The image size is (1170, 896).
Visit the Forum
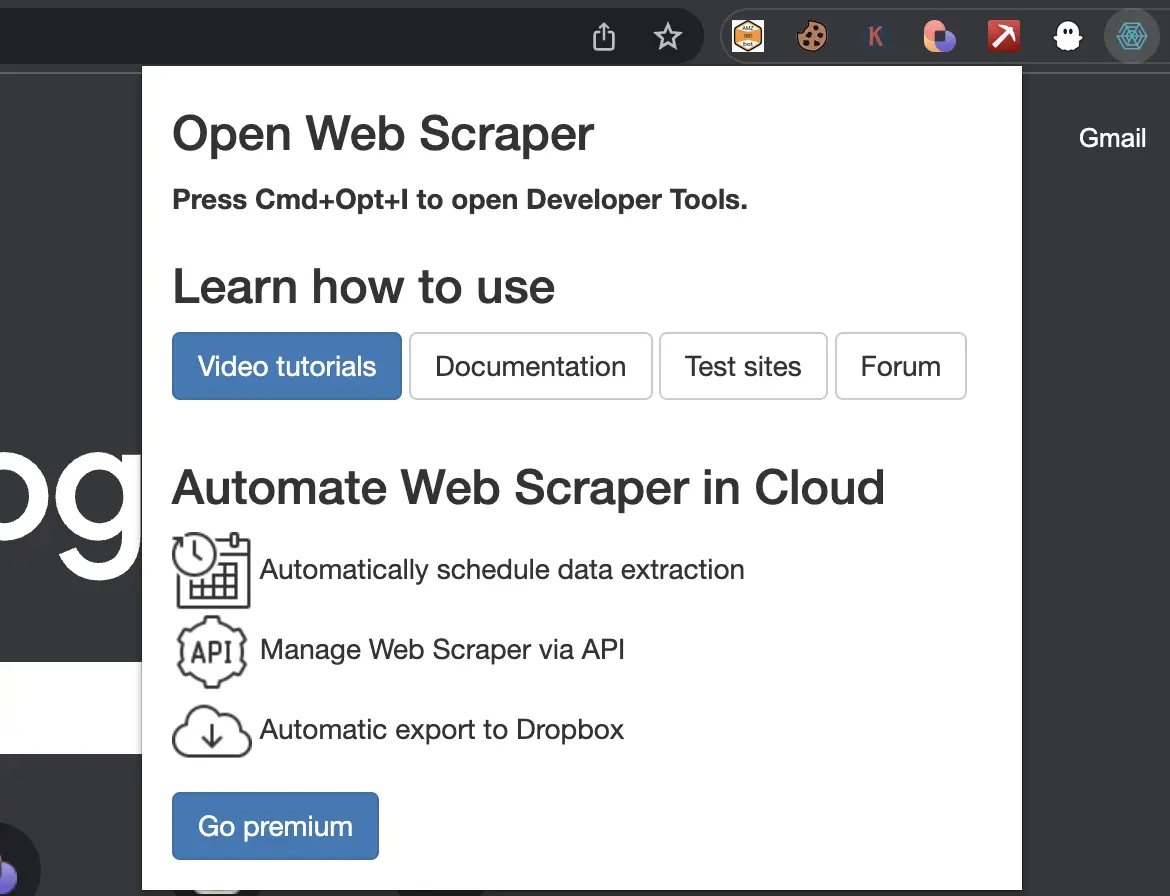[900, 366]
